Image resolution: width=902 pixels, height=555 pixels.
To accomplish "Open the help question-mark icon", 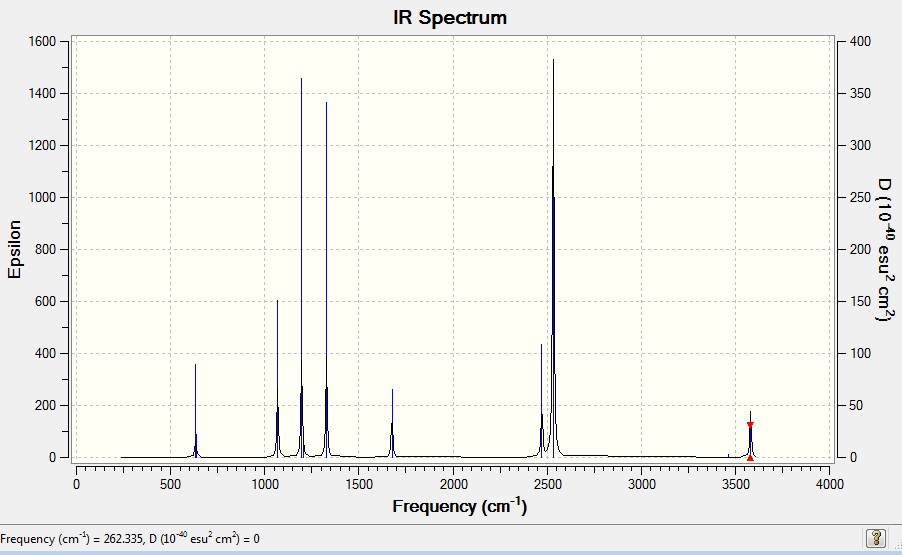I will pos(876,538).
